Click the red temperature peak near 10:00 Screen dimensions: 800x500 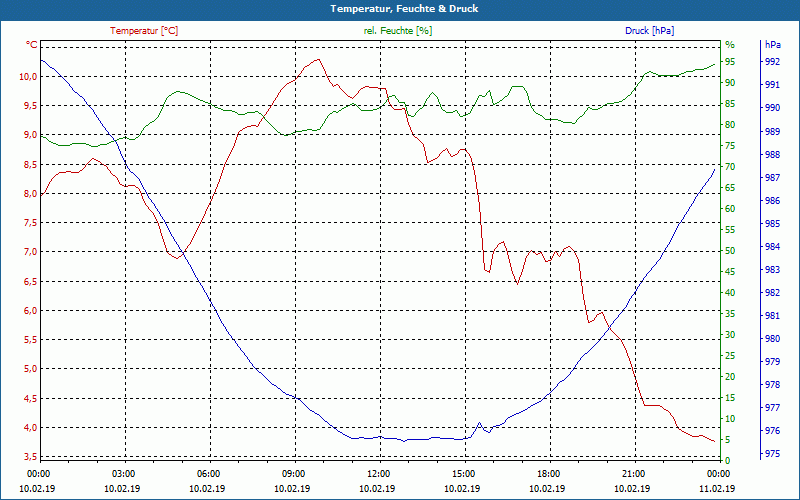[318, 59]
